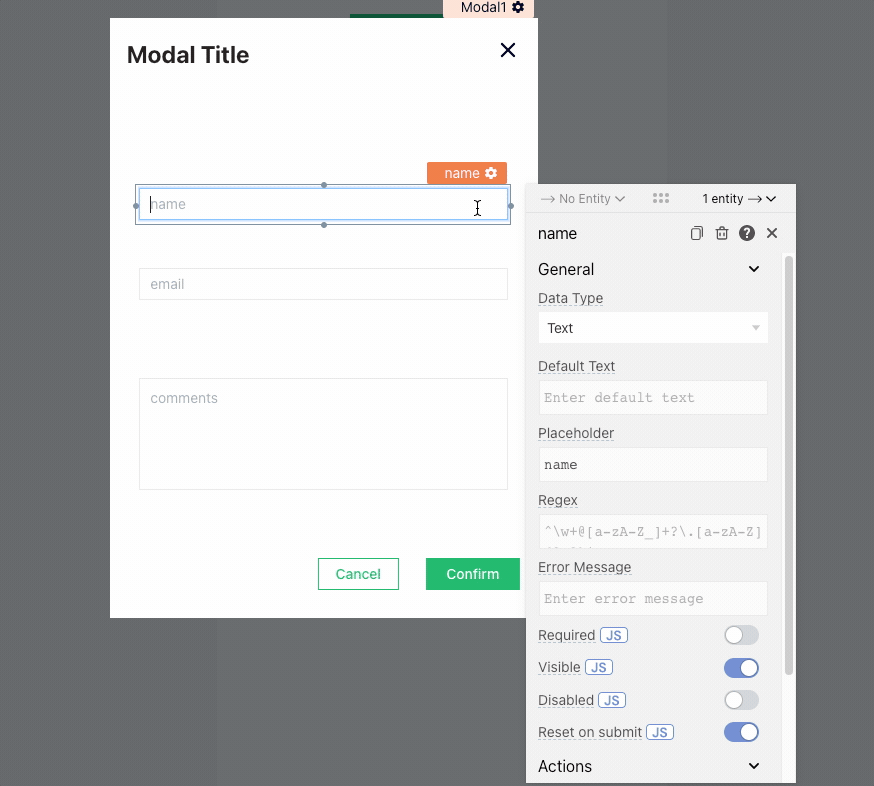Collapse the Actions section
The height and width of the screenshot is (786, 874).
tap(754, 766)
